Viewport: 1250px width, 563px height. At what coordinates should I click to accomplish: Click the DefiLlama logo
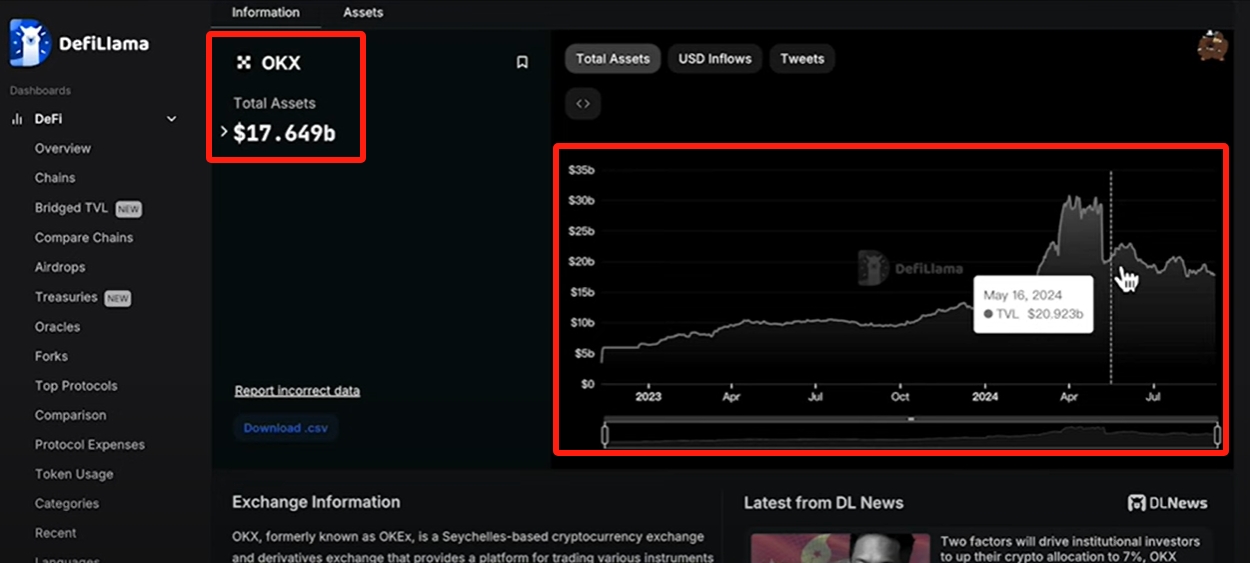[78, 42]
